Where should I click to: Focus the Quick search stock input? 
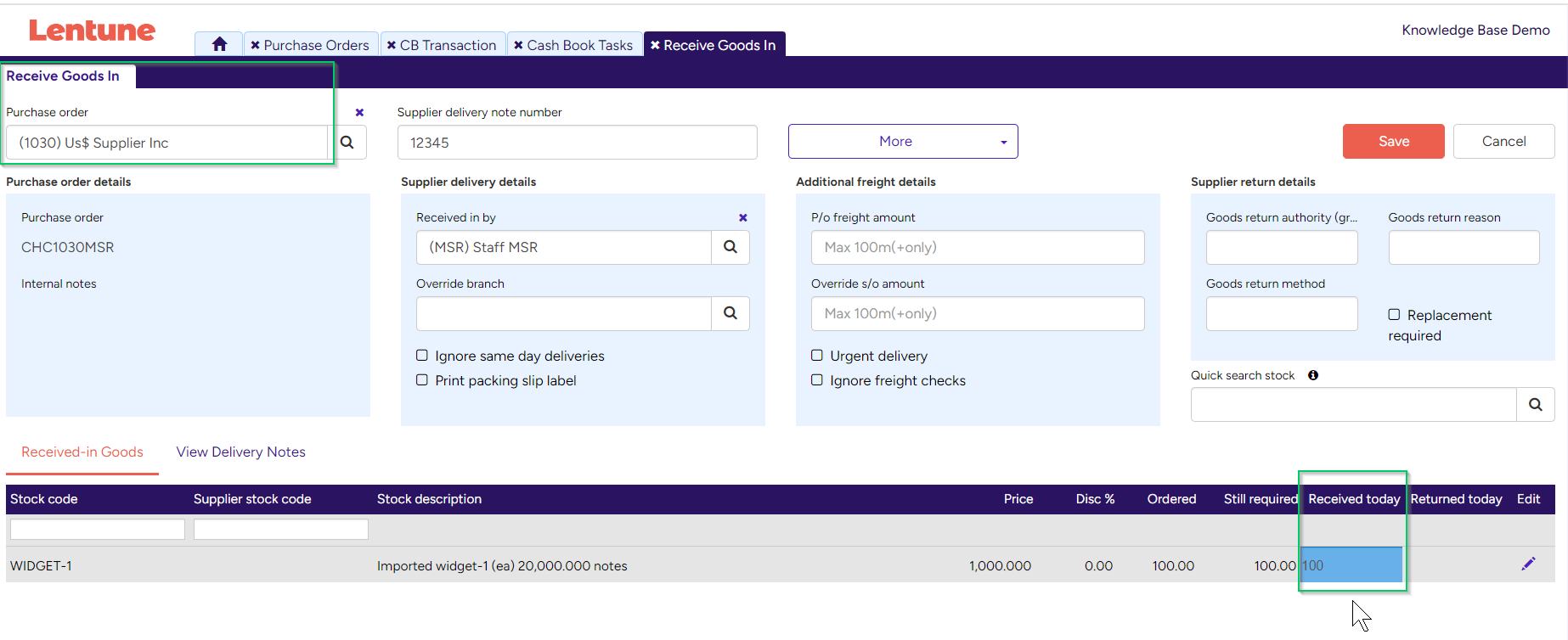pos(1353,405)
